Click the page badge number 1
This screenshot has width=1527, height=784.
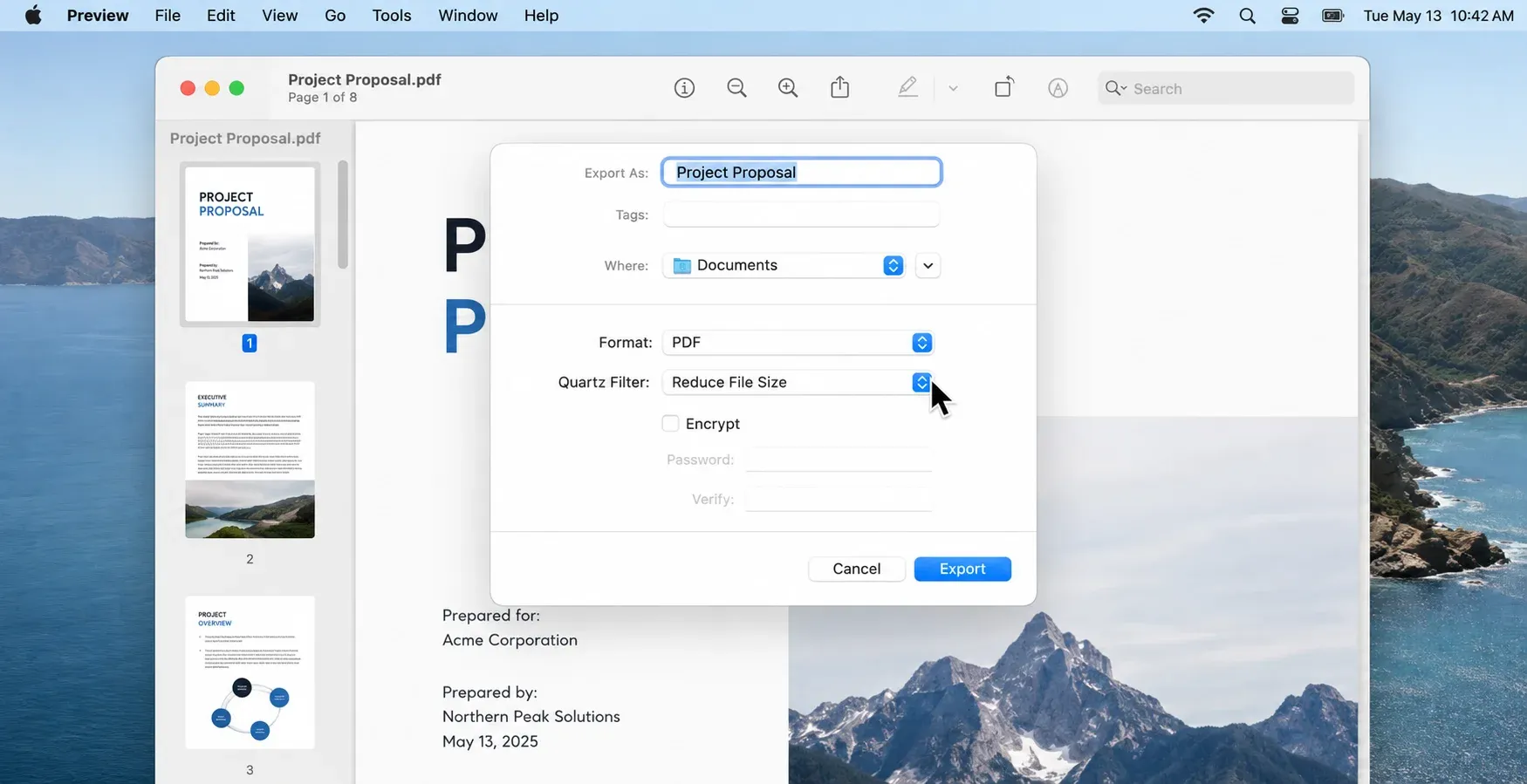pyautogui.click(x=250, y=343)
